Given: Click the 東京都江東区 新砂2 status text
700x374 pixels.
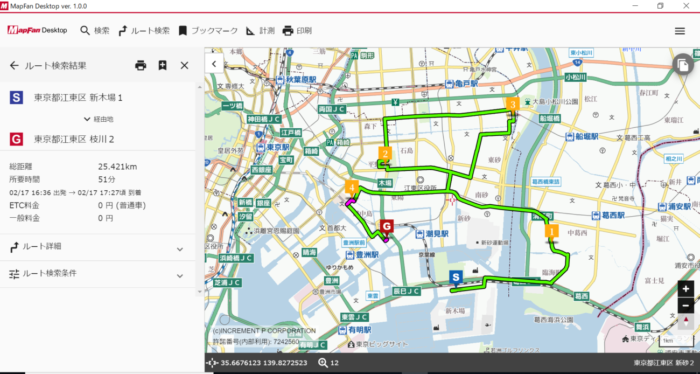Looking at the screenshot, I should coord(663,363).
